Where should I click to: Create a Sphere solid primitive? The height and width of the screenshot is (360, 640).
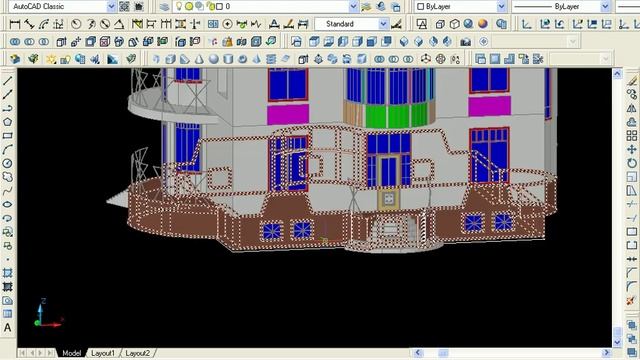click(213, 59)
